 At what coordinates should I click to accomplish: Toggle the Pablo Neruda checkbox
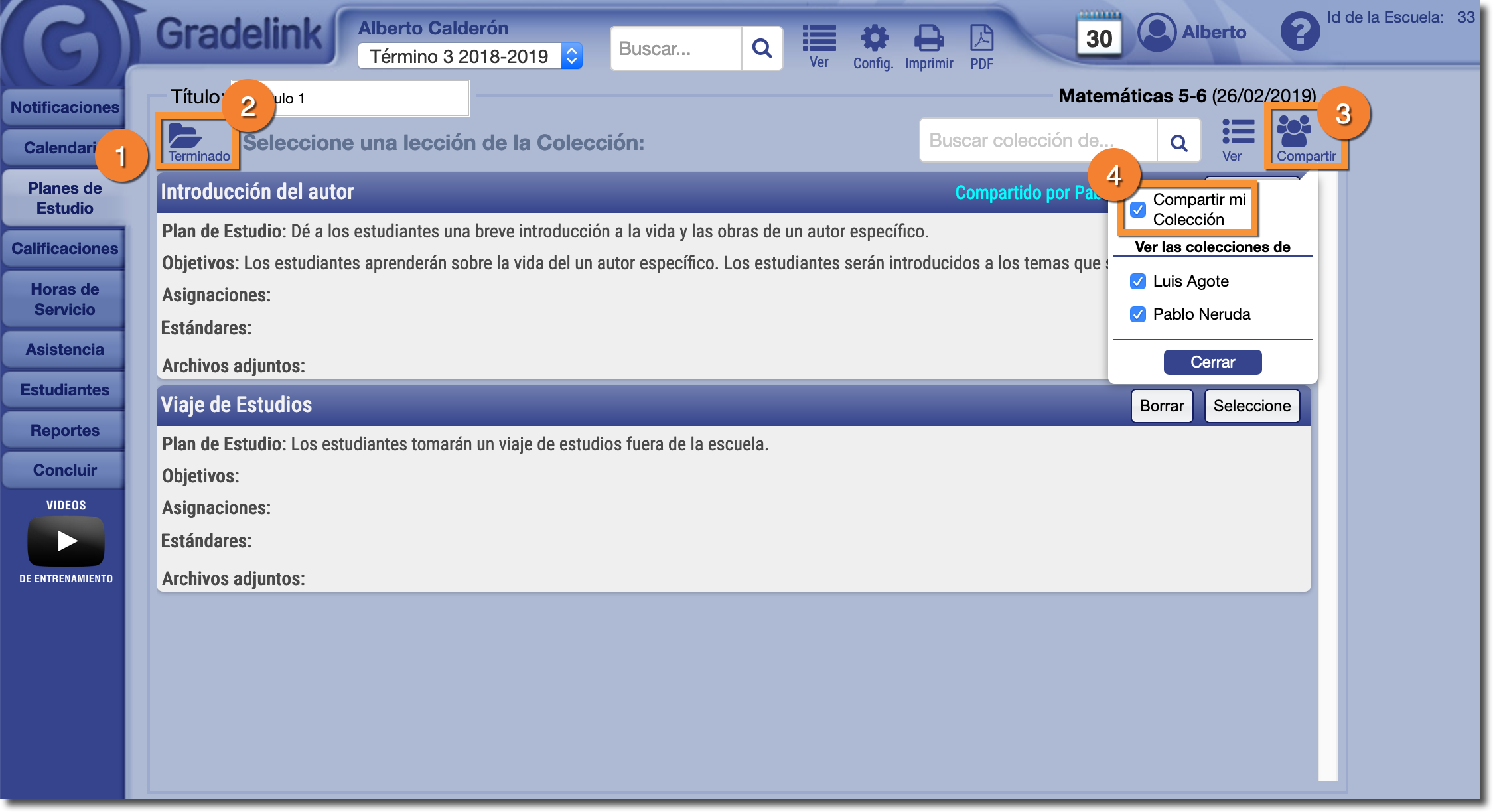pyautogui.click(x=1138, y=314)
